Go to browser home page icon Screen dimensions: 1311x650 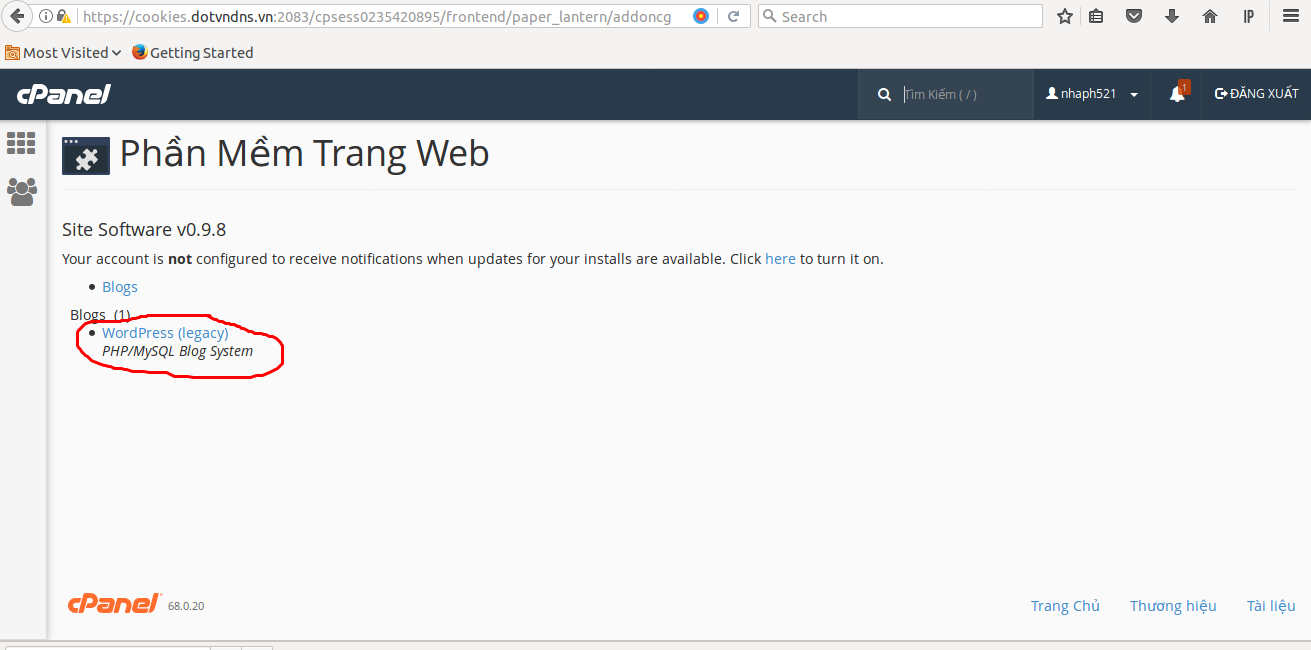1210,16
